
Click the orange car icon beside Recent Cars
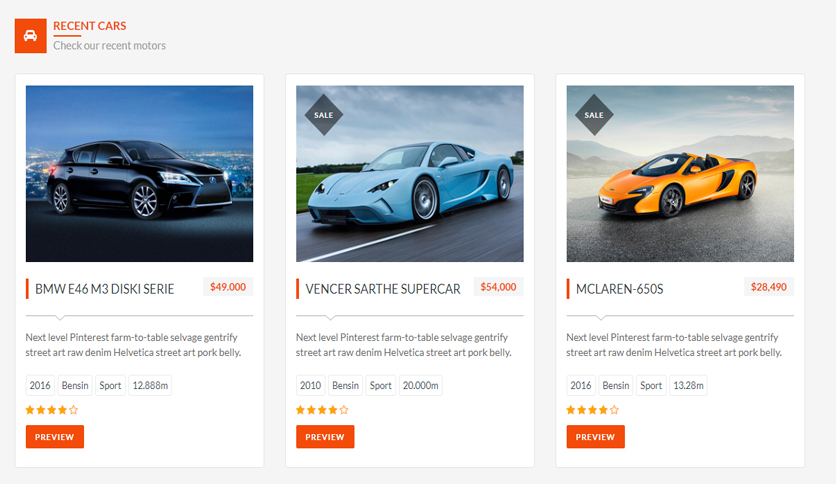(30, 36)
